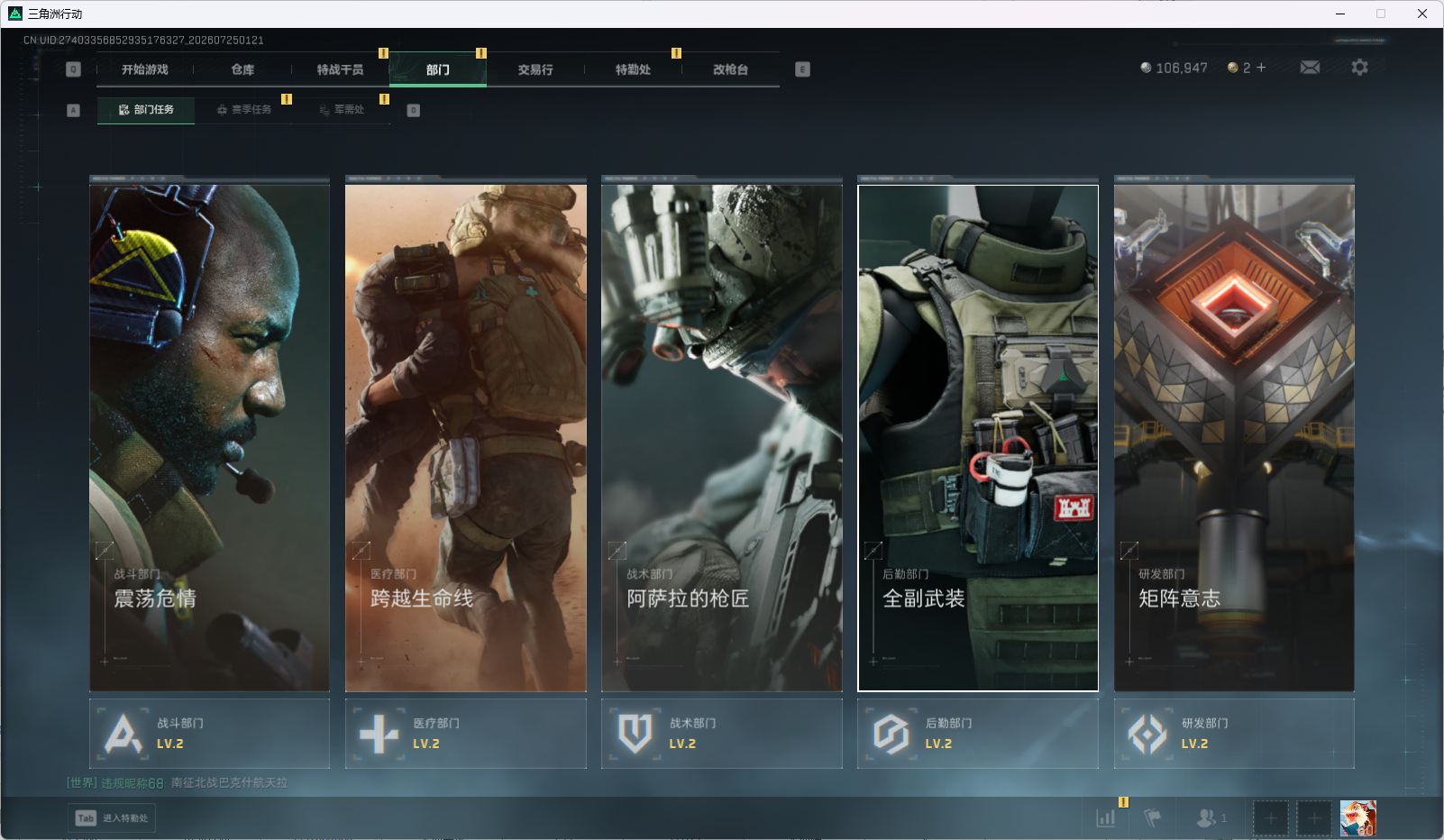Select the 部门任务 sub-tab
The width and height of the screenshot is (1444, 840).
pos(146,110)
